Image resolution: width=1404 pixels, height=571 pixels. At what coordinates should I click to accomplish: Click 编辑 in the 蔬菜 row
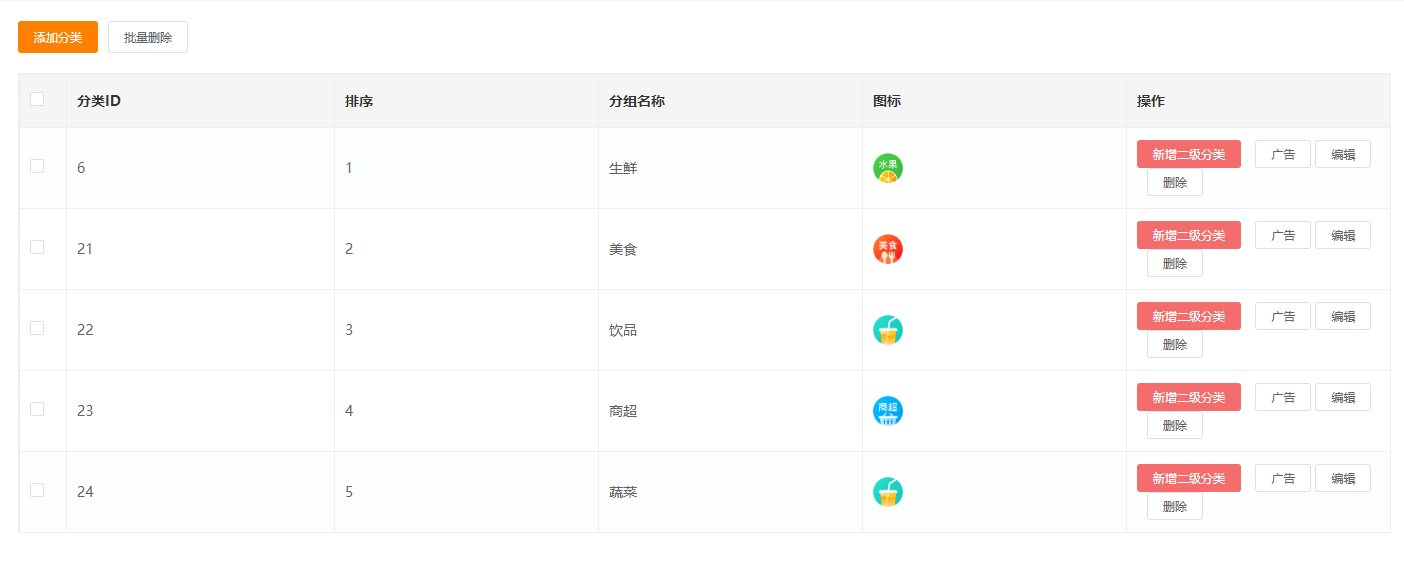click(x=1343, y=478)
